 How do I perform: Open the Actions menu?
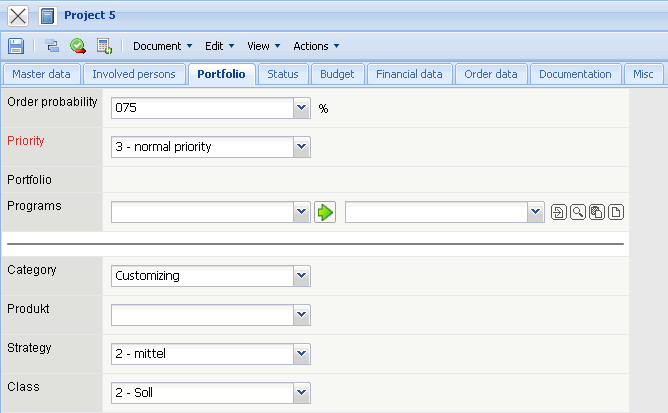click(316, 46)
